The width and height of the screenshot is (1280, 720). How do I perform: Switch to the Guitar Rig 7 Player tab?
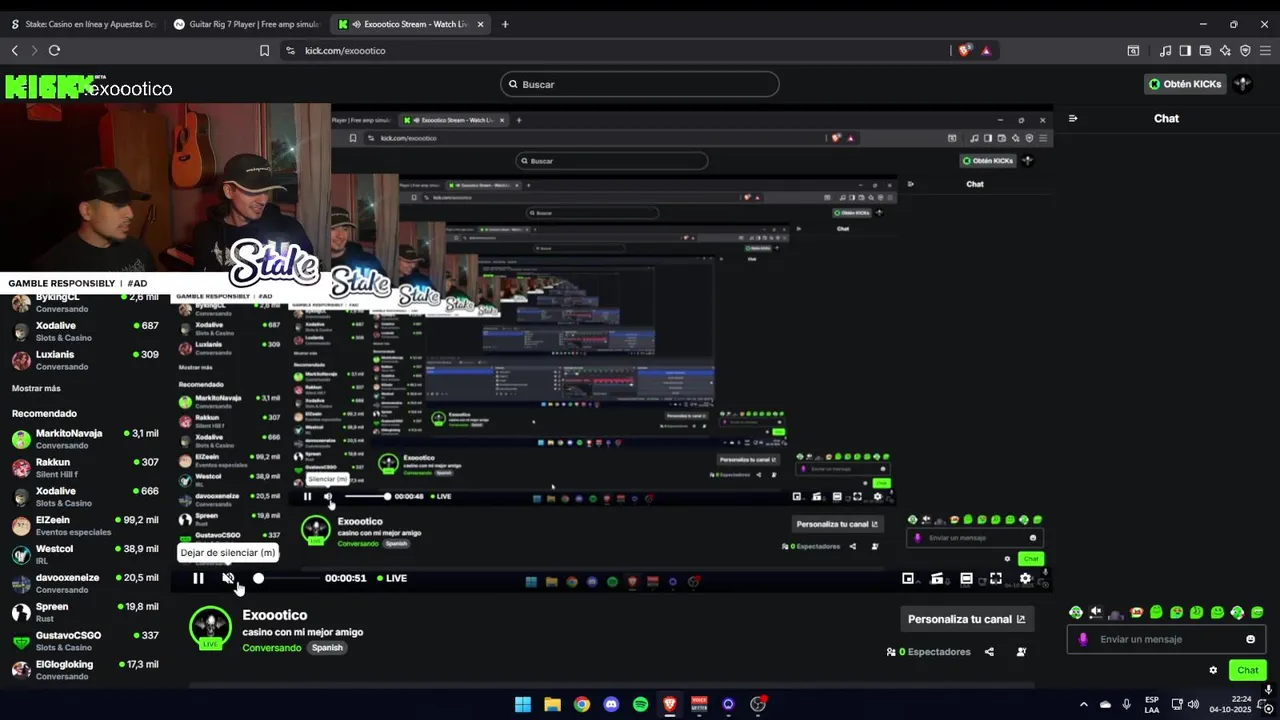pos(246,24)
